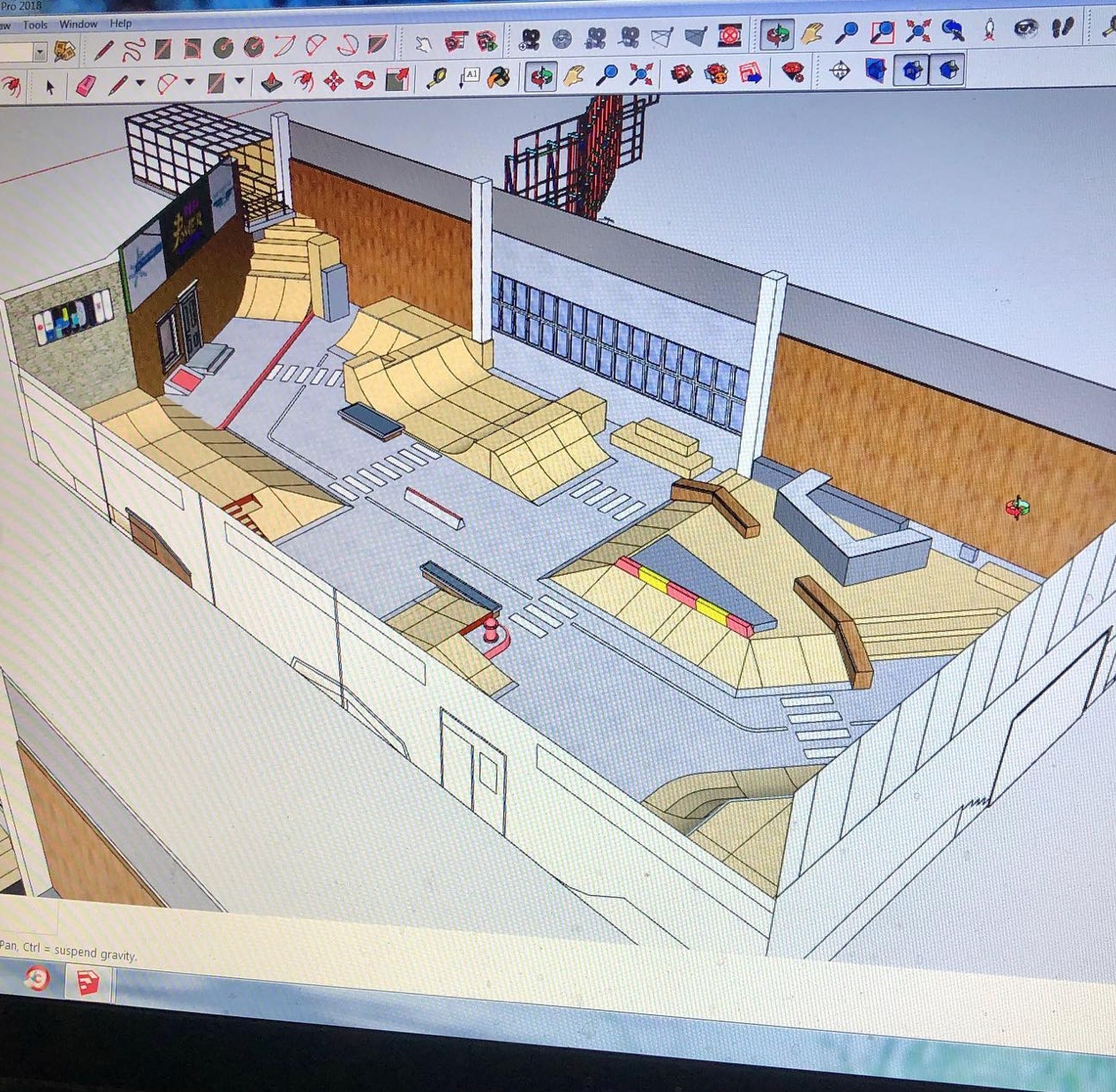1116x1092 pixels.
Task: Click SketchUp icon in Windows taskbar
Action: coord(87,982)
